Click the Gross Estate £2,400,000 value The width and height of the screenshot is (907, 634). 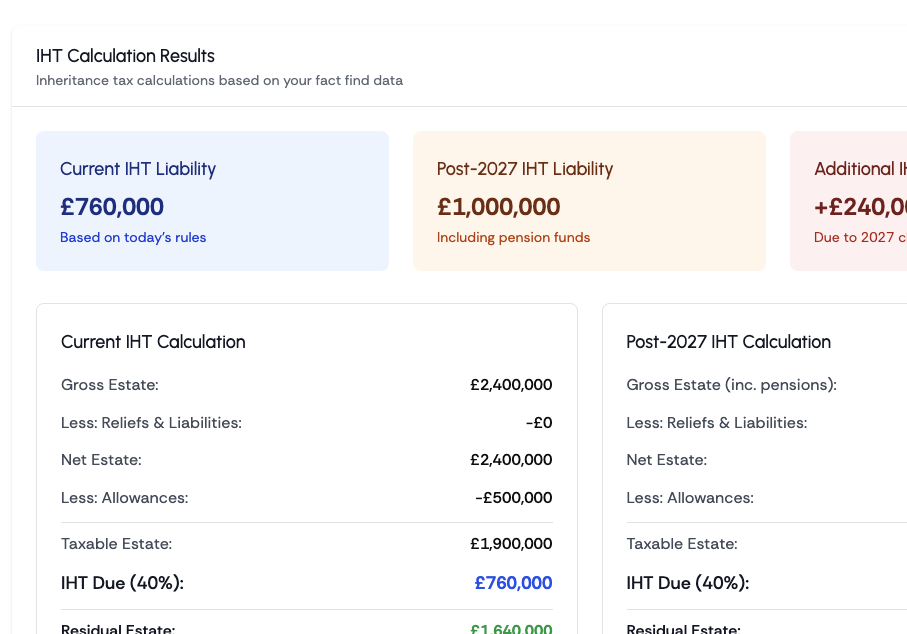(x=511, y=385)
